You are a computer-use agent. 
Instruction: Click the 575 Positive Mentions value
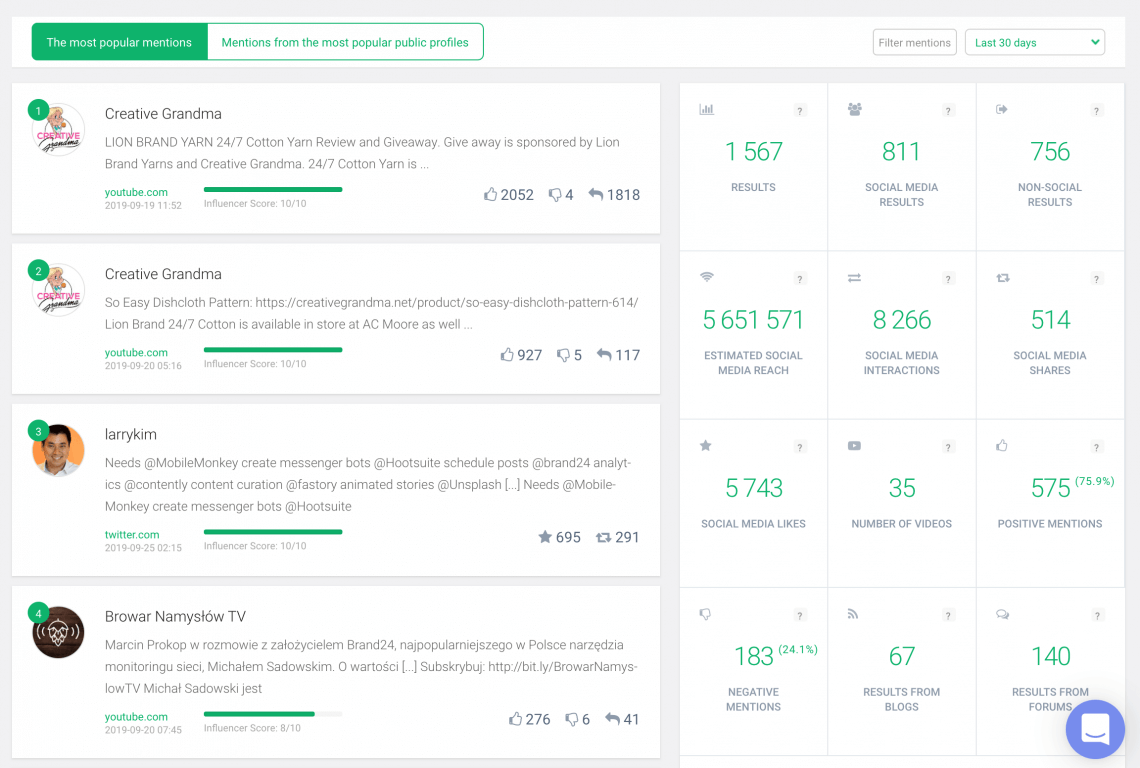point(1051,488)
